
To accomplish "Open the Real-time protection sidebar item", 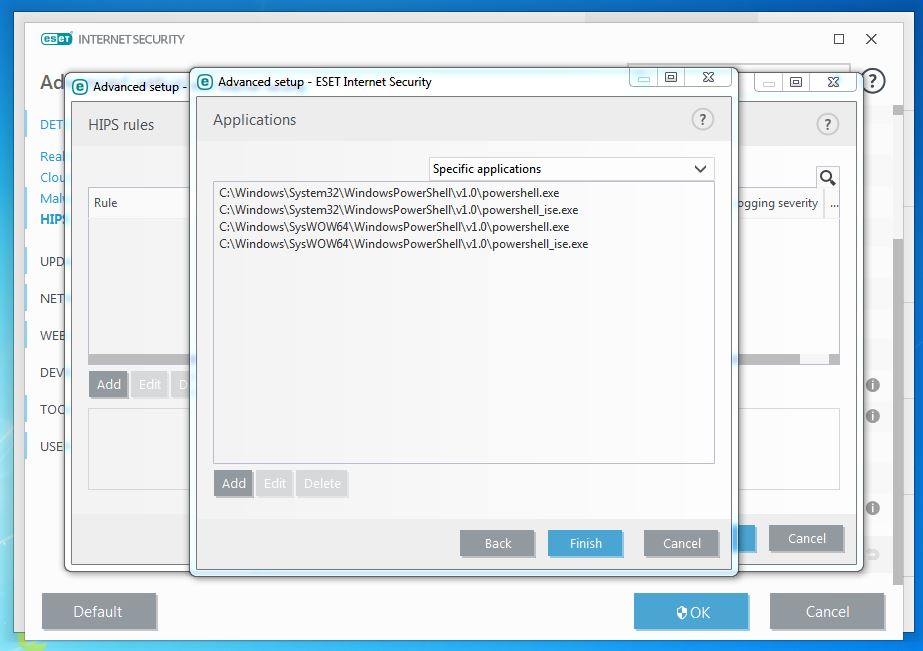I will pyautogui.click(x=52, y=157).
